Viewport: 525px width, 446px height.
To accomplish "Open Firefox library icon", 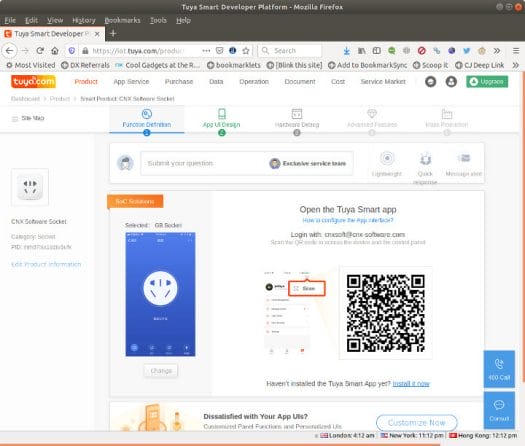I will [362, 51].
